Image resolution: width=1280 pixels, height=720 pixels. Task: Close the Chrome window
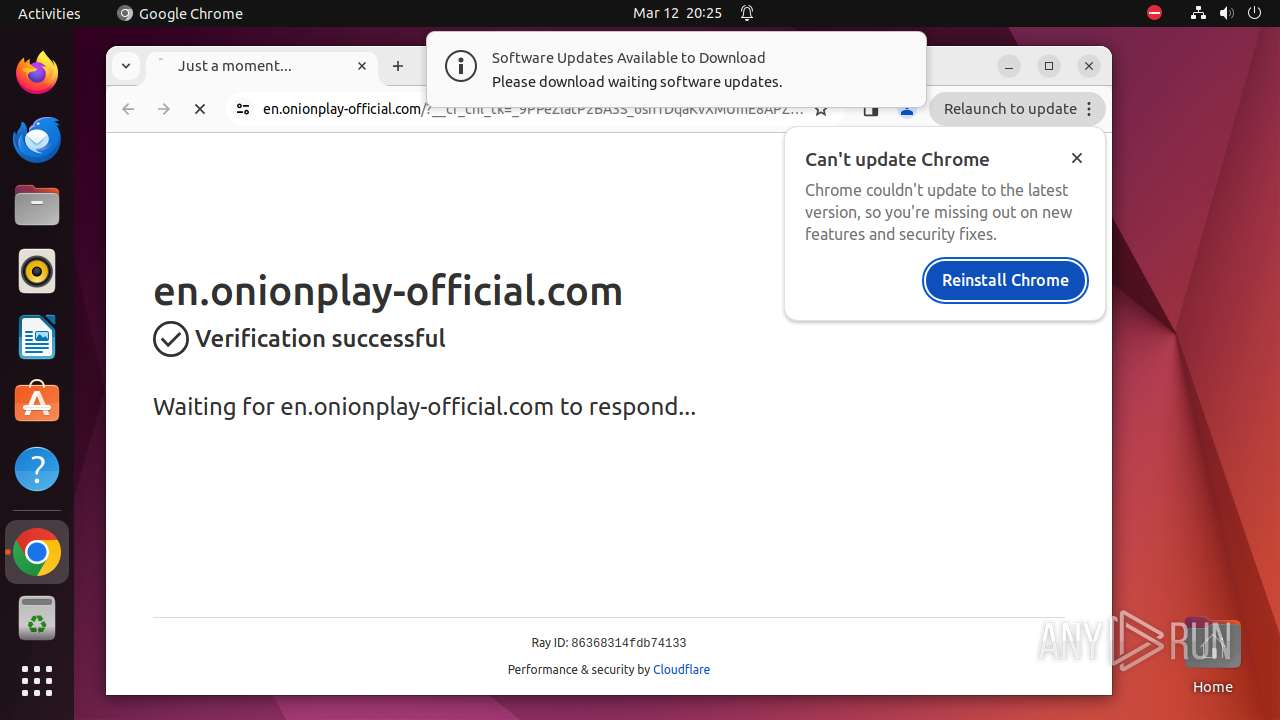[1089, 66]
